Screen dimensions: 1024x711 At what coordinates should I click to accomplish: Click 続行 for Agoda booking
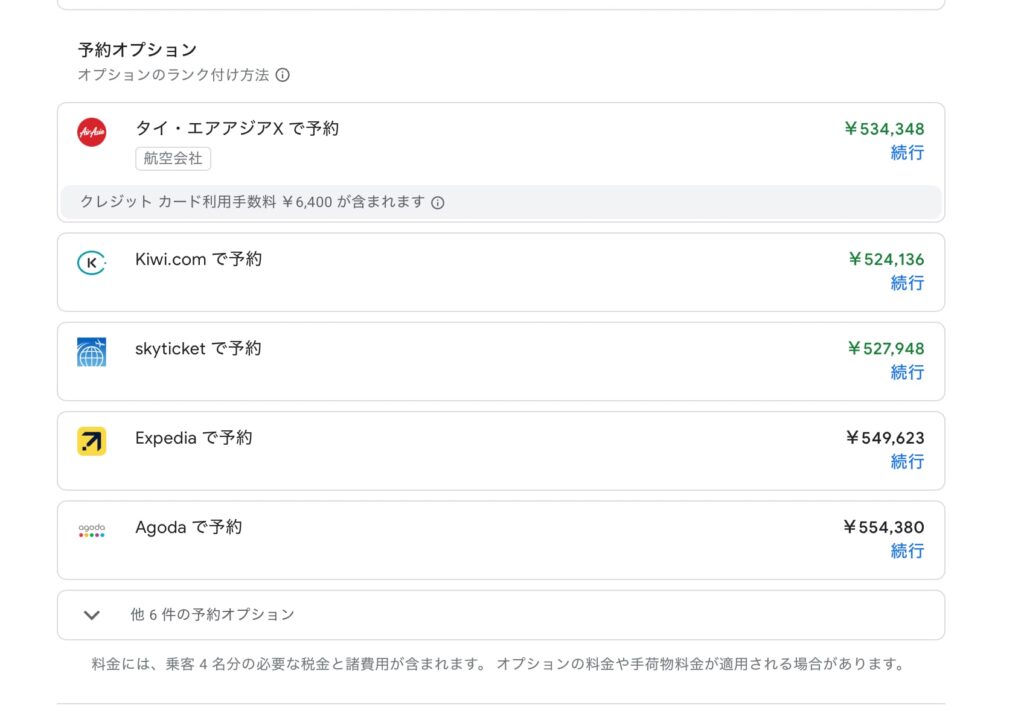907,551
